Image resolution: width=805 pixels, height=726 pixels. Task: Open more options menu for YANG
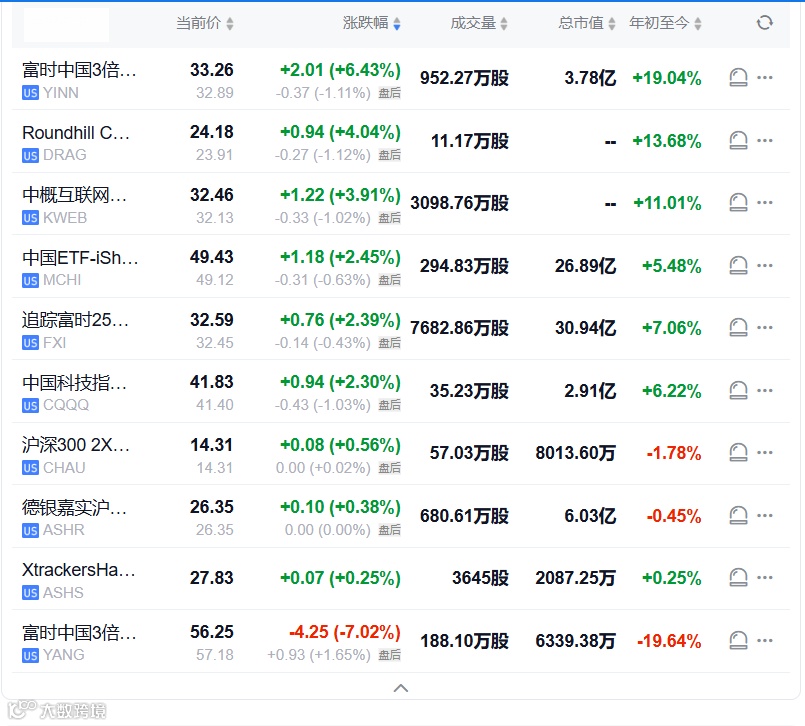point(765,640)
